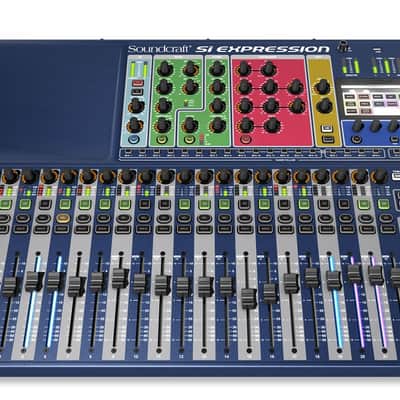Click the amber lit solo button on channel 6
Screen dimensions: 400x400
point(63,219)
